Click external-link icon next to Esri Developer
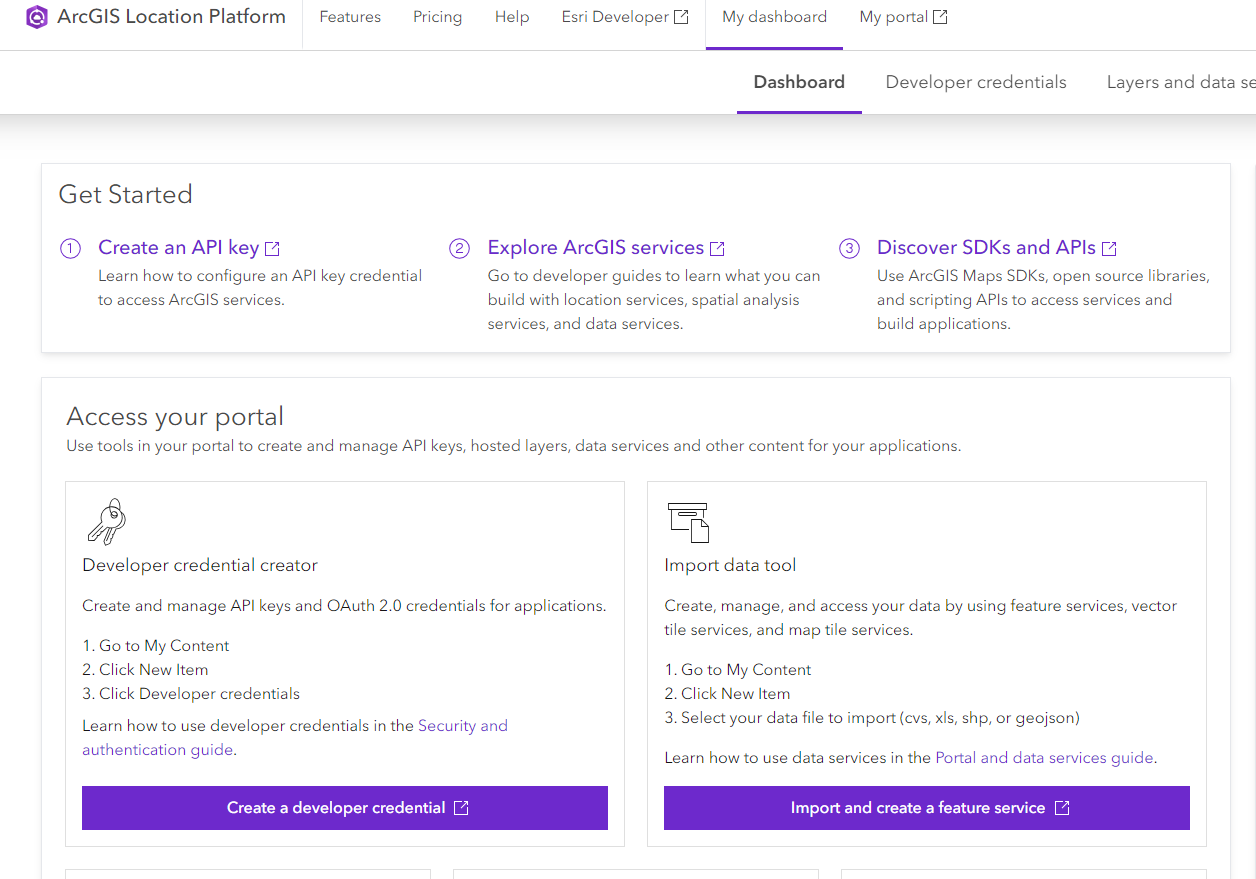Viewport: 1256px width, 879px height. click(681, 17)
